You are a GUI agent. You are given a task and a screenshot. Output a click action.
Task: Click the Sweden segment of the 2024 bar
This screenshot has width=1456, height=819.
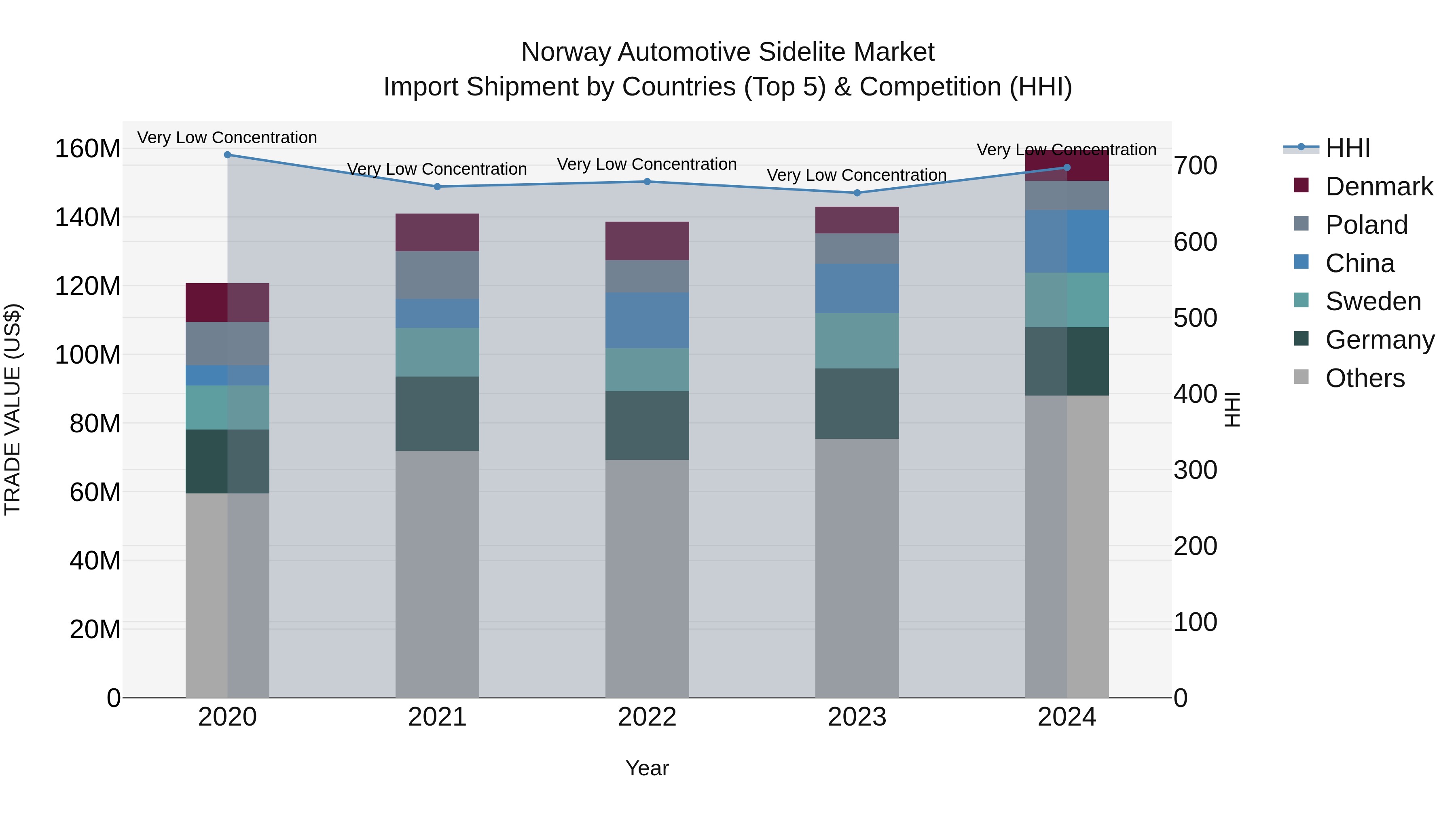point(1067,300)
